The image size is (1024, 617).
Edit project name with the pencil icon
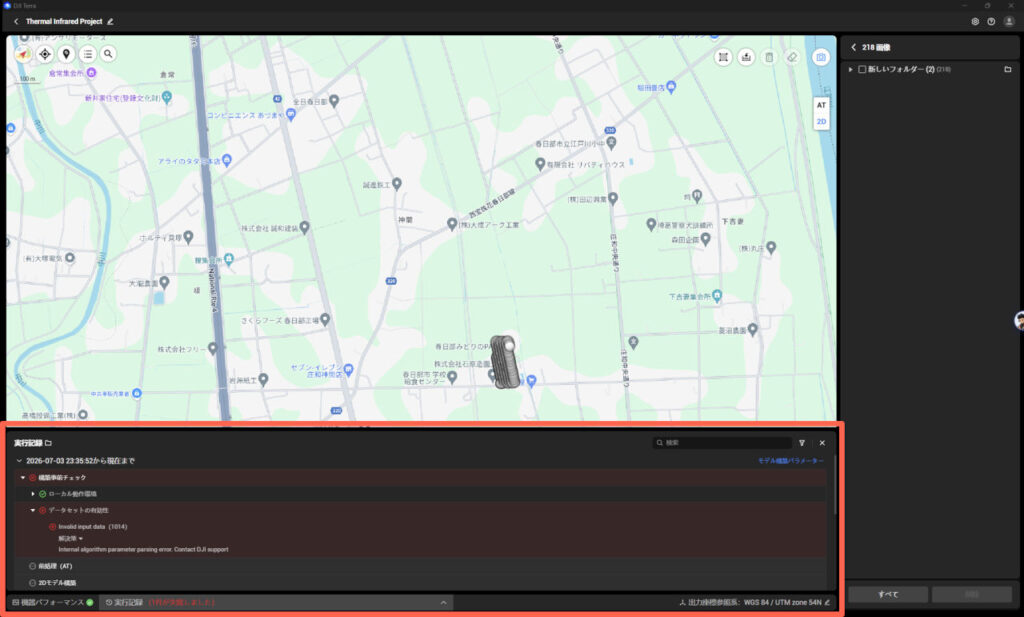click(x=110, y=22)
